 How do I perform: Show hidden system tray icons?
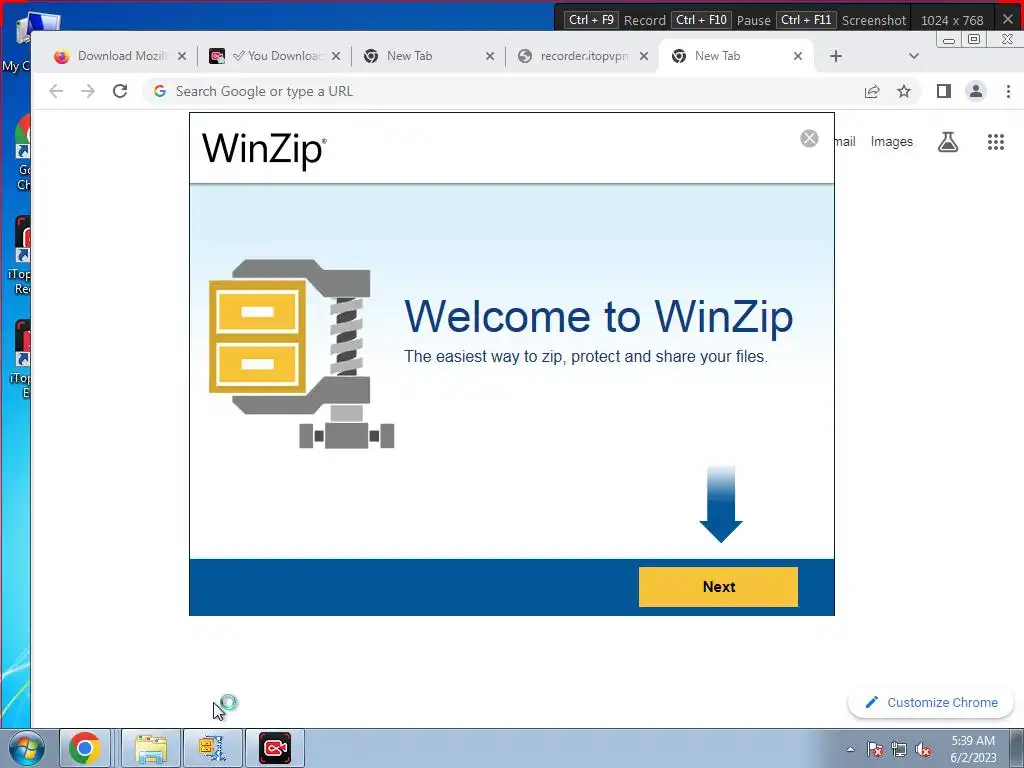click(x=850, y=749)
